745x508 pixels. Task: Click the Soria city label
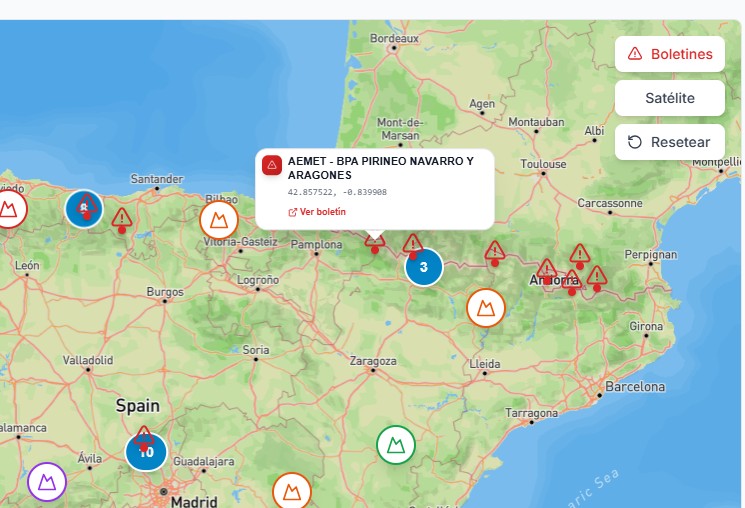pyautogui.click(x=256, y=350)
